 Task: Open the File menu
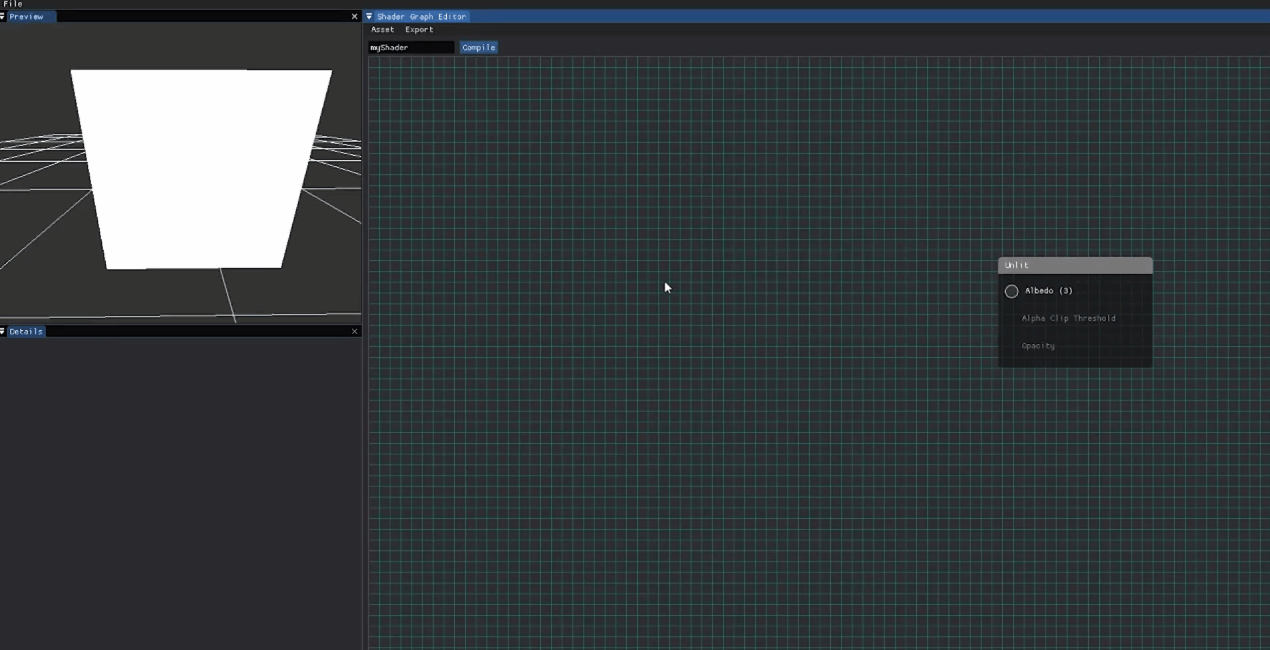12,4
